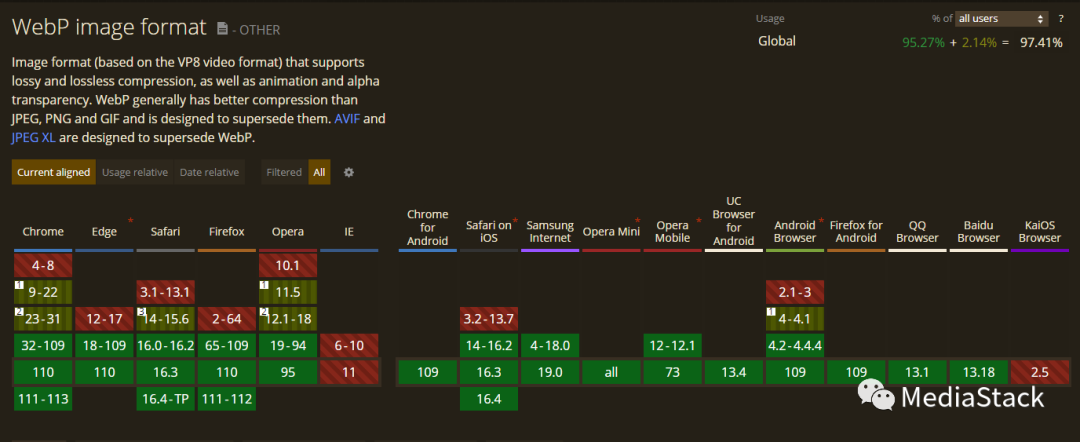The image size is (1080, 442).
Task: Click footnote marker 1 on Chrome 9-22
Action: point(19,286)
